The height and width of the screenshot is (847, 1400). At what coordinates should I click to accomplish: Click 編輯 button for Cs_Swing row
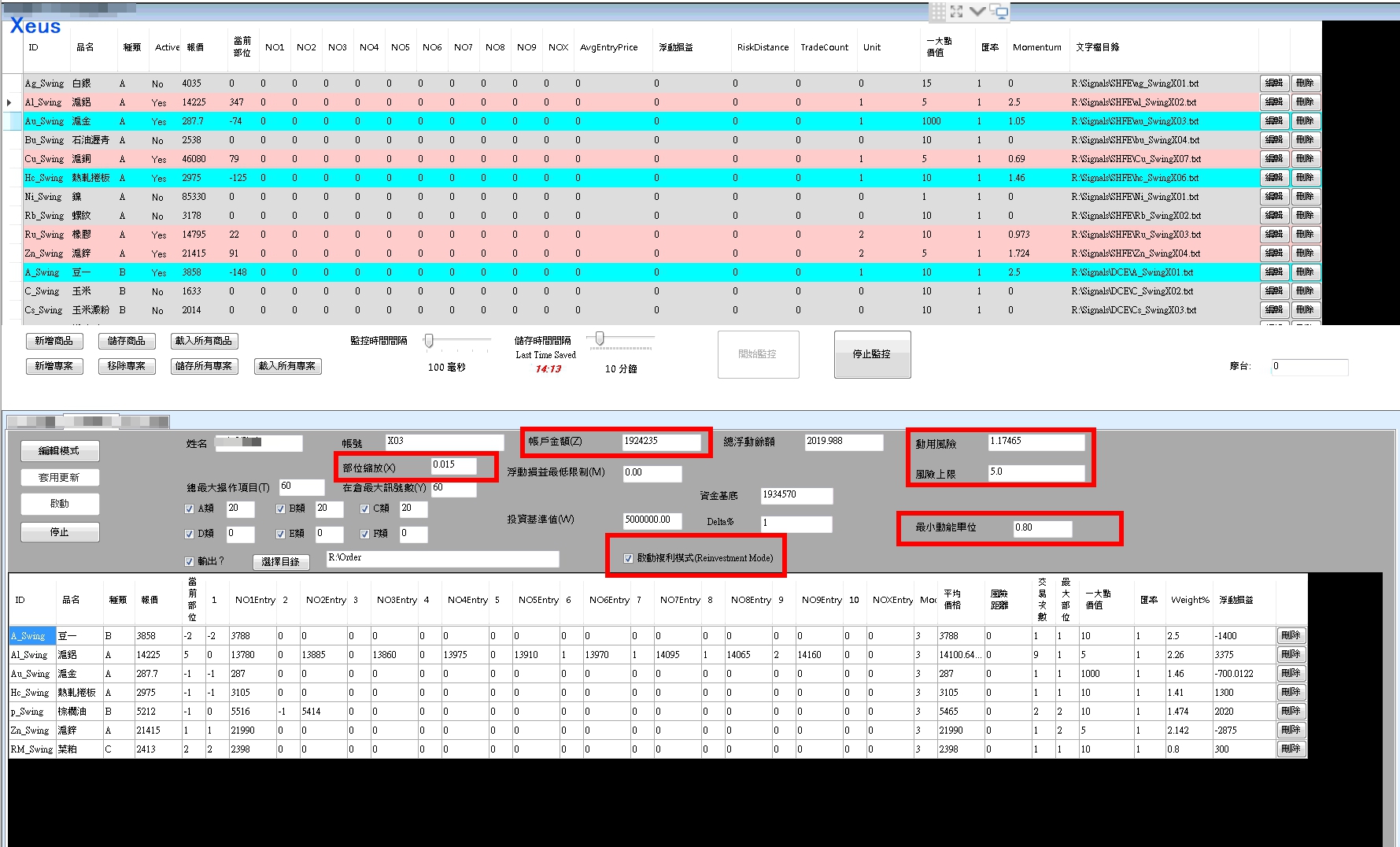click(x=1274, y=309)
